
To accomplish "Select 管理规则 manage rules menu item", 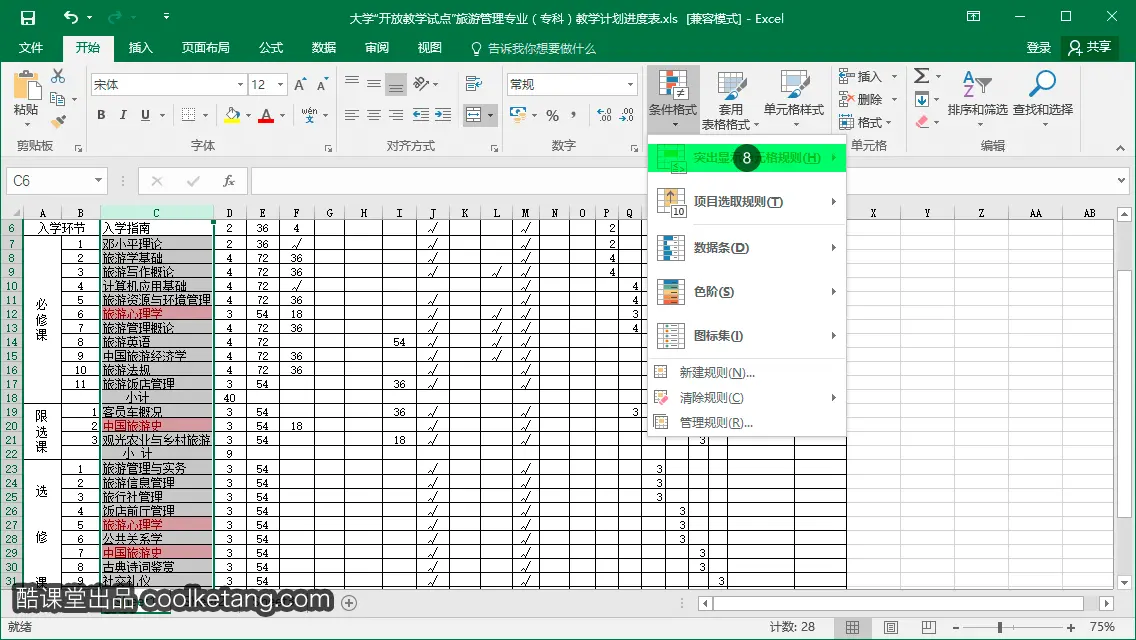I will pyautogui.click(x=747, y=423).
